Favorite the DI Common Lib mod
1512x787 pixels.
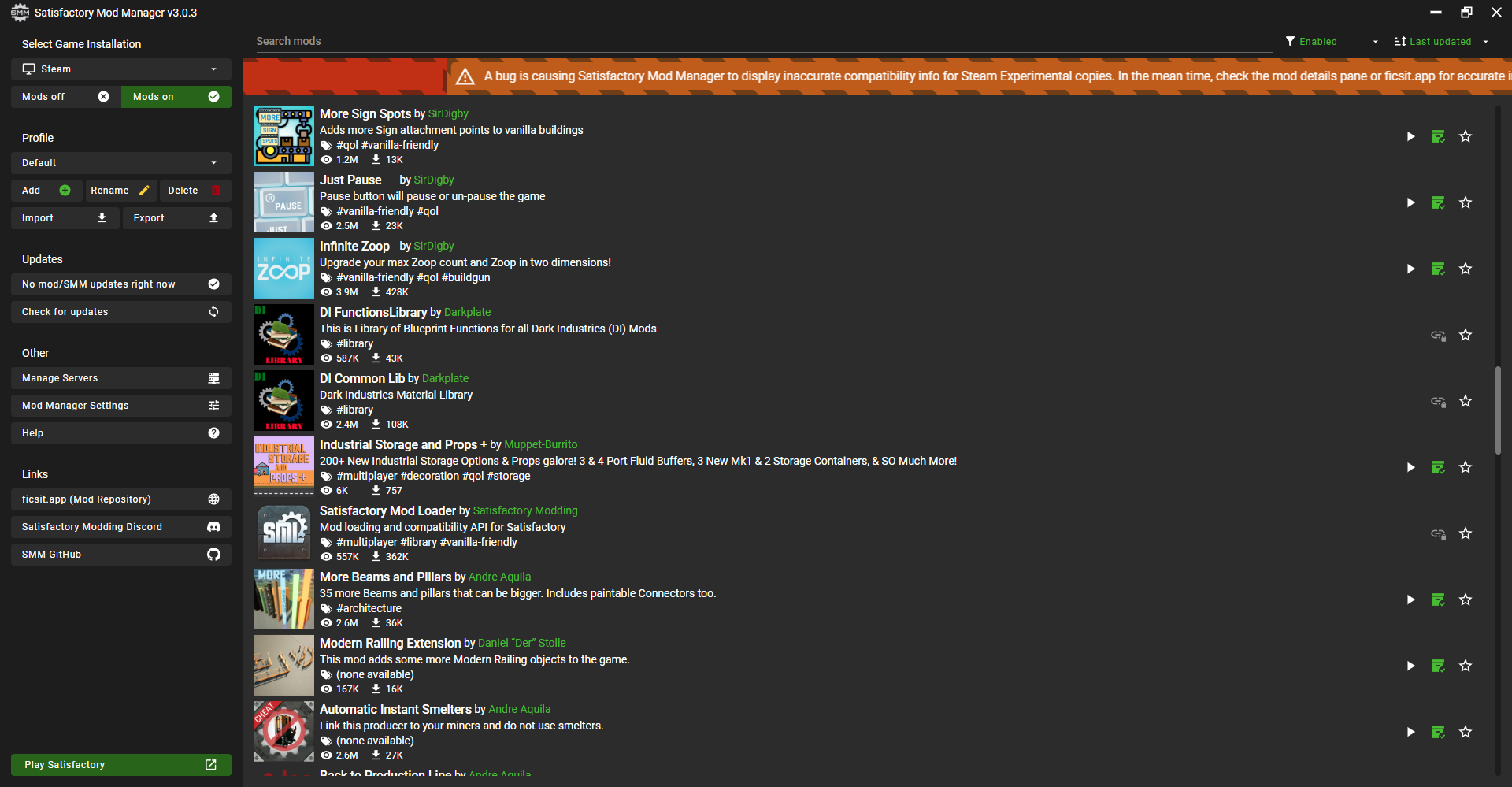click(1466, 401)
